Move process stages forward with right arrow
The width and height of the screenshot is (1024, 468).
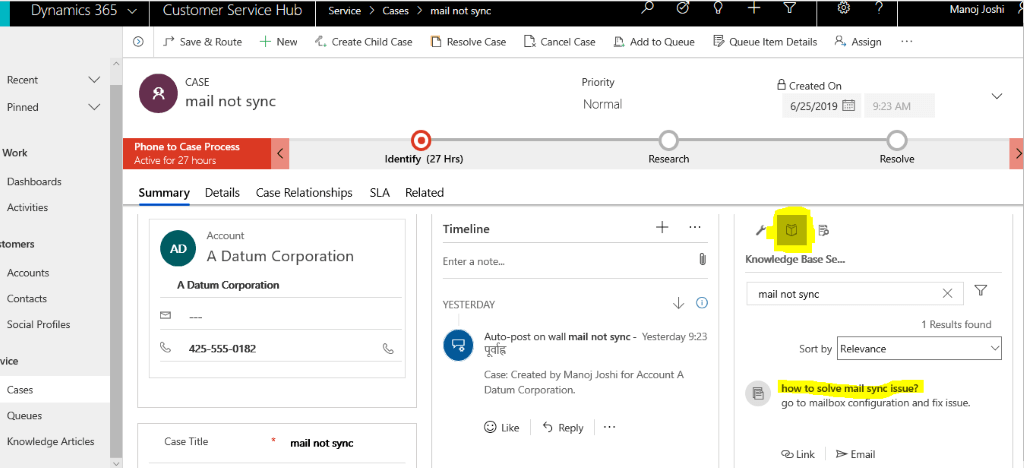(x=1017, y=154)
